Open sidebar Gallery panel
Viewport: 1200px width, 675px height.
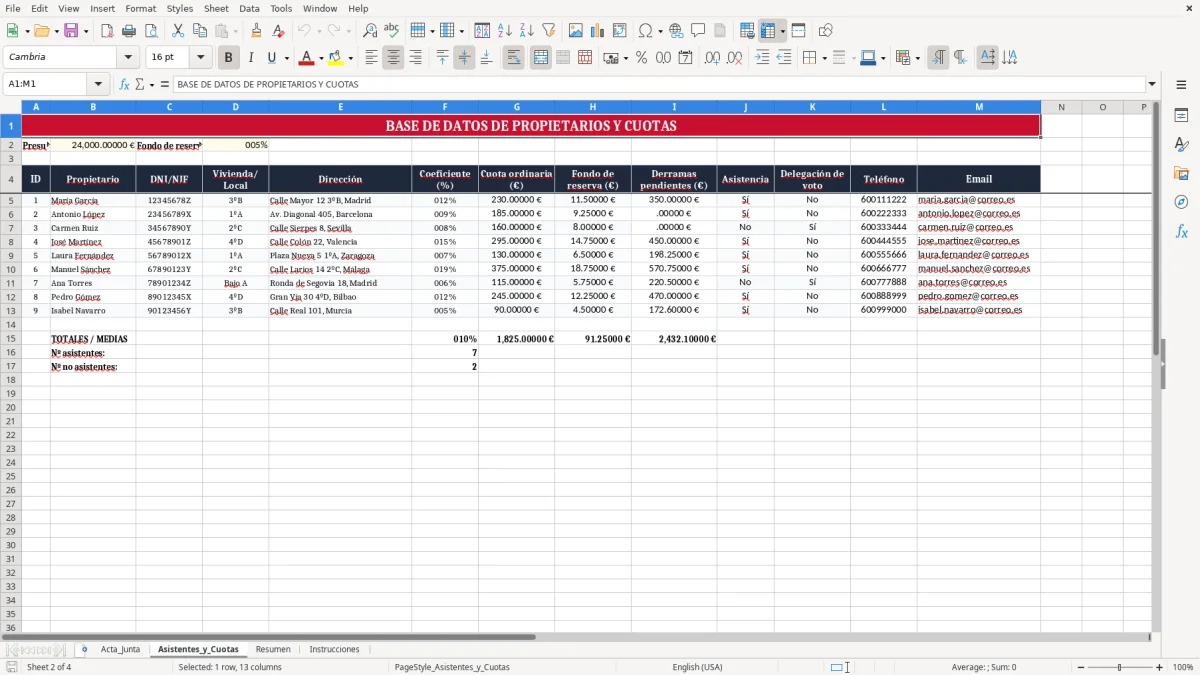coord(1181,174)
